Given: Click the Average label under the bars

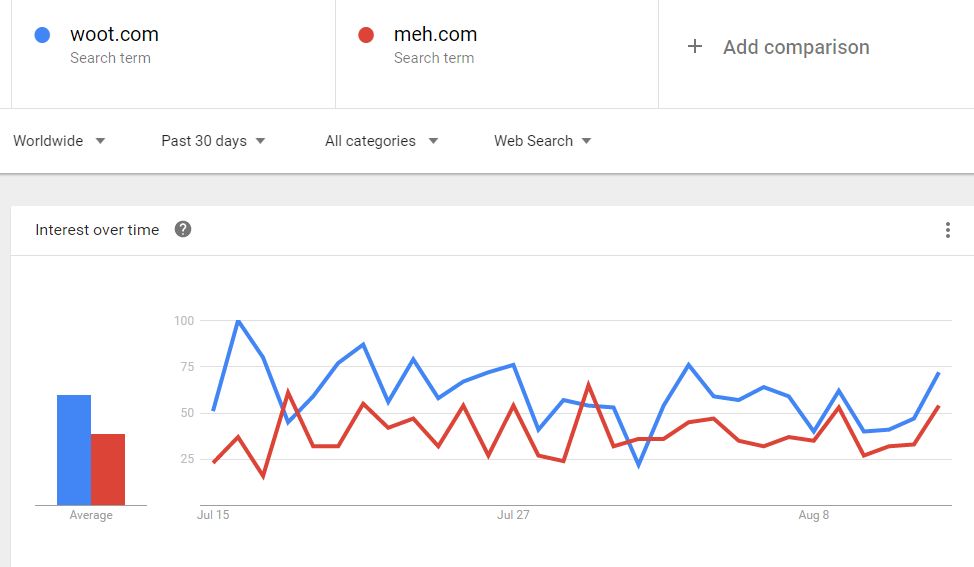Looking at the screenshot, I should click(91, 515).
